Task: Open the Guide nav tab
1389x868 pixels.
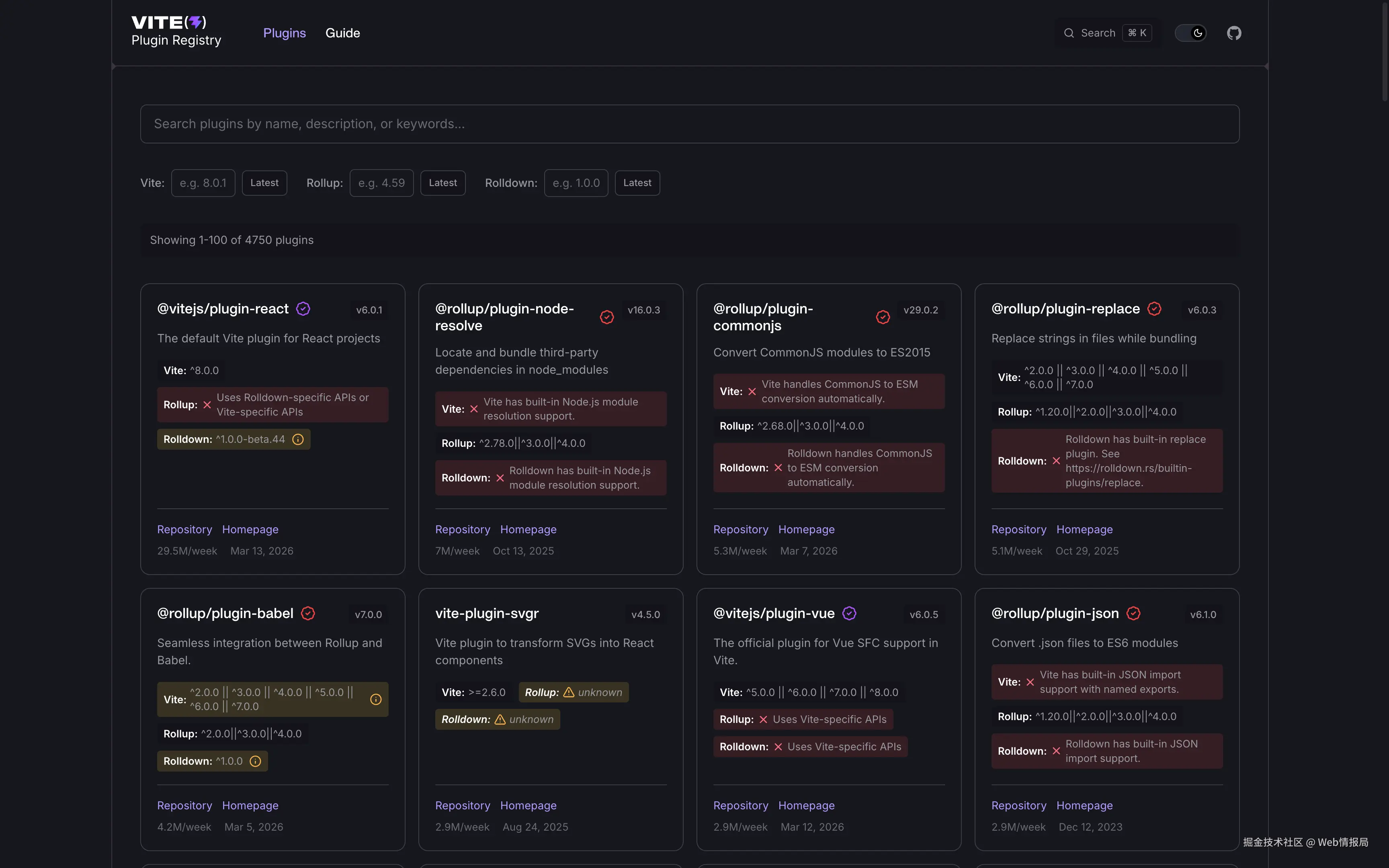Action: click(x=343, y=33)
